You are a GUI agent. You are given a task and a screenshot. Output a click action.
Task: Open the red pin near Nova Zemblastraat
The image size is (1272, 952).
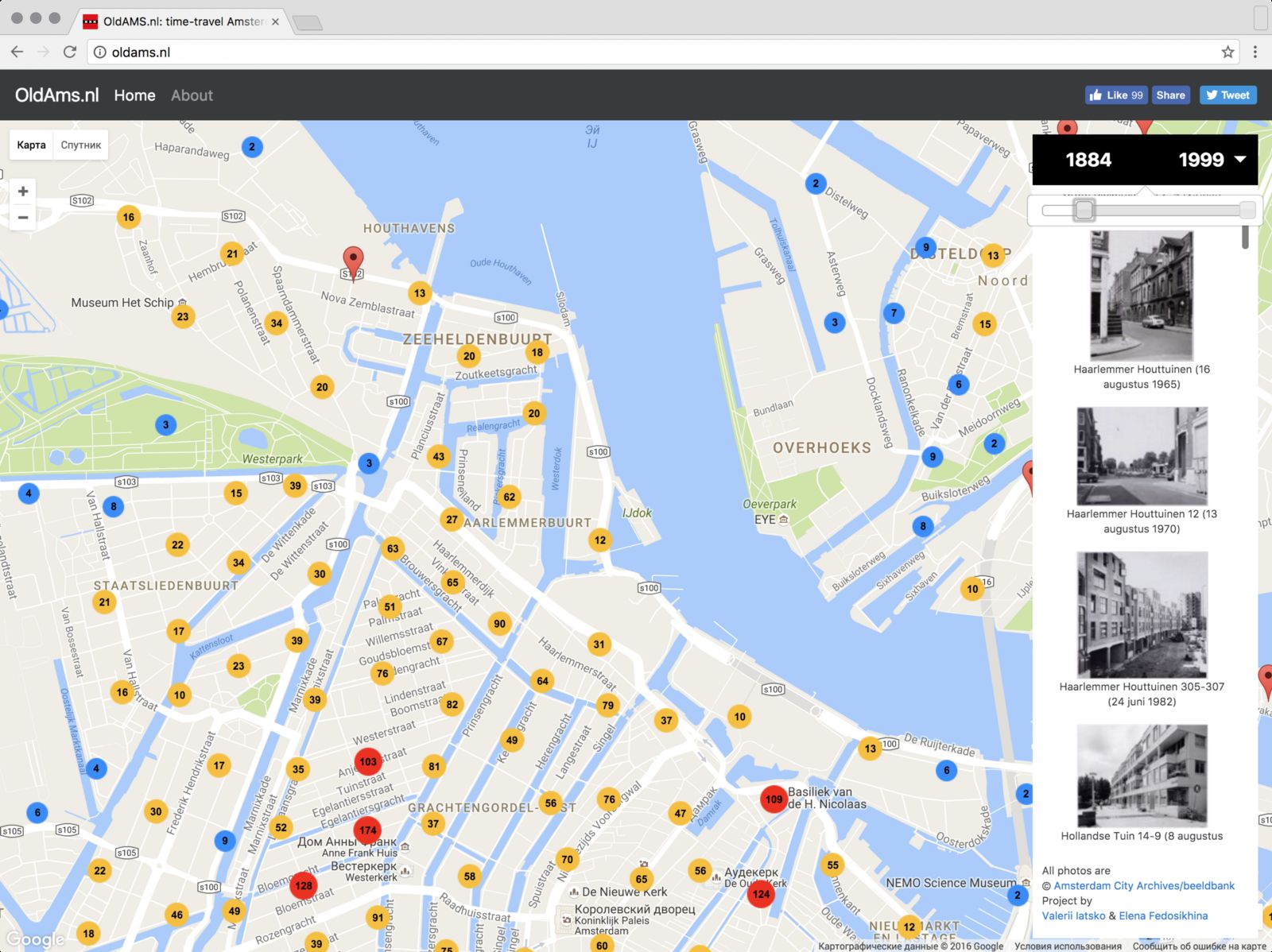click(353, 263)
